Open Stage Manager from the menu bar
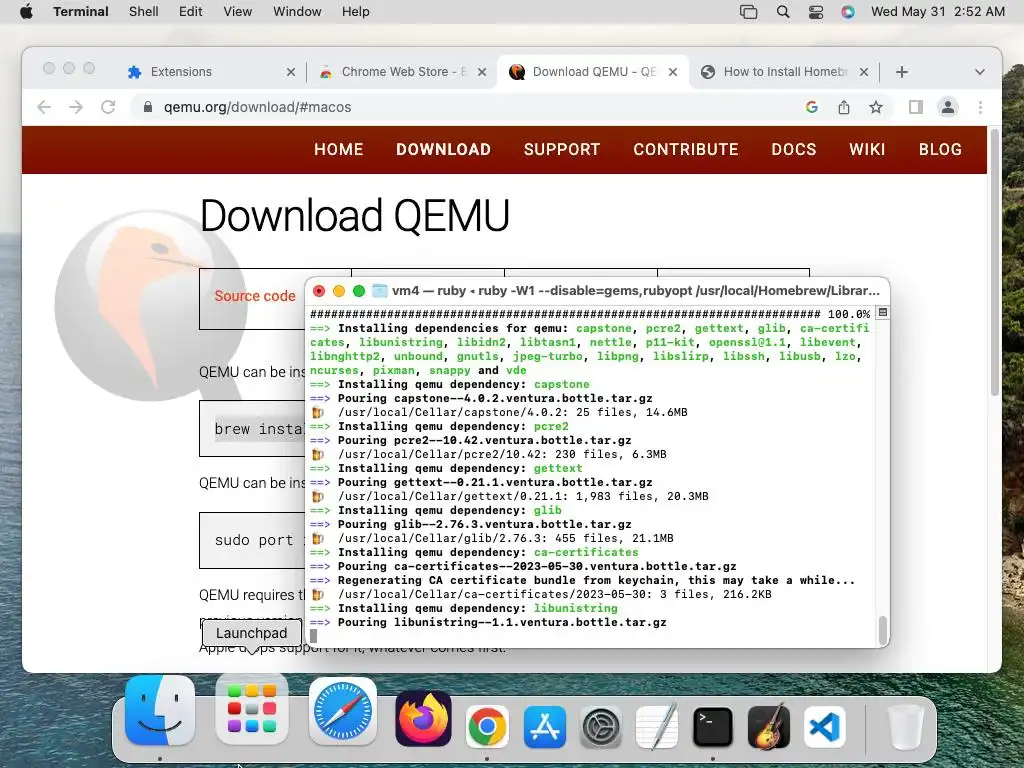The width and height of the screenshot is (1024, 768). click(x=748, y=12)
